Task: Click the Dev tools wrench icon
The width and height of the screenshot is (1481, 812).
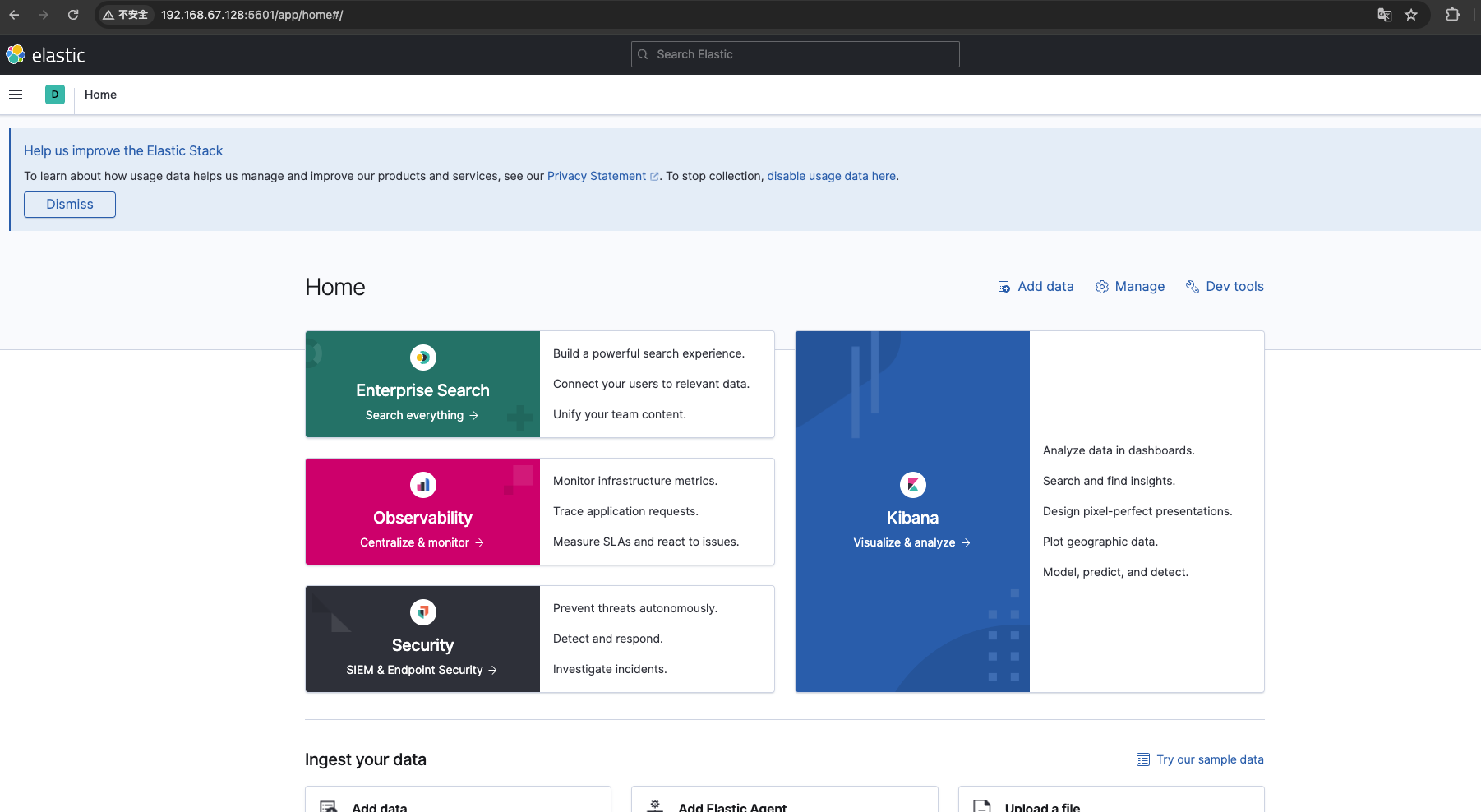Action: (1193, 287)
